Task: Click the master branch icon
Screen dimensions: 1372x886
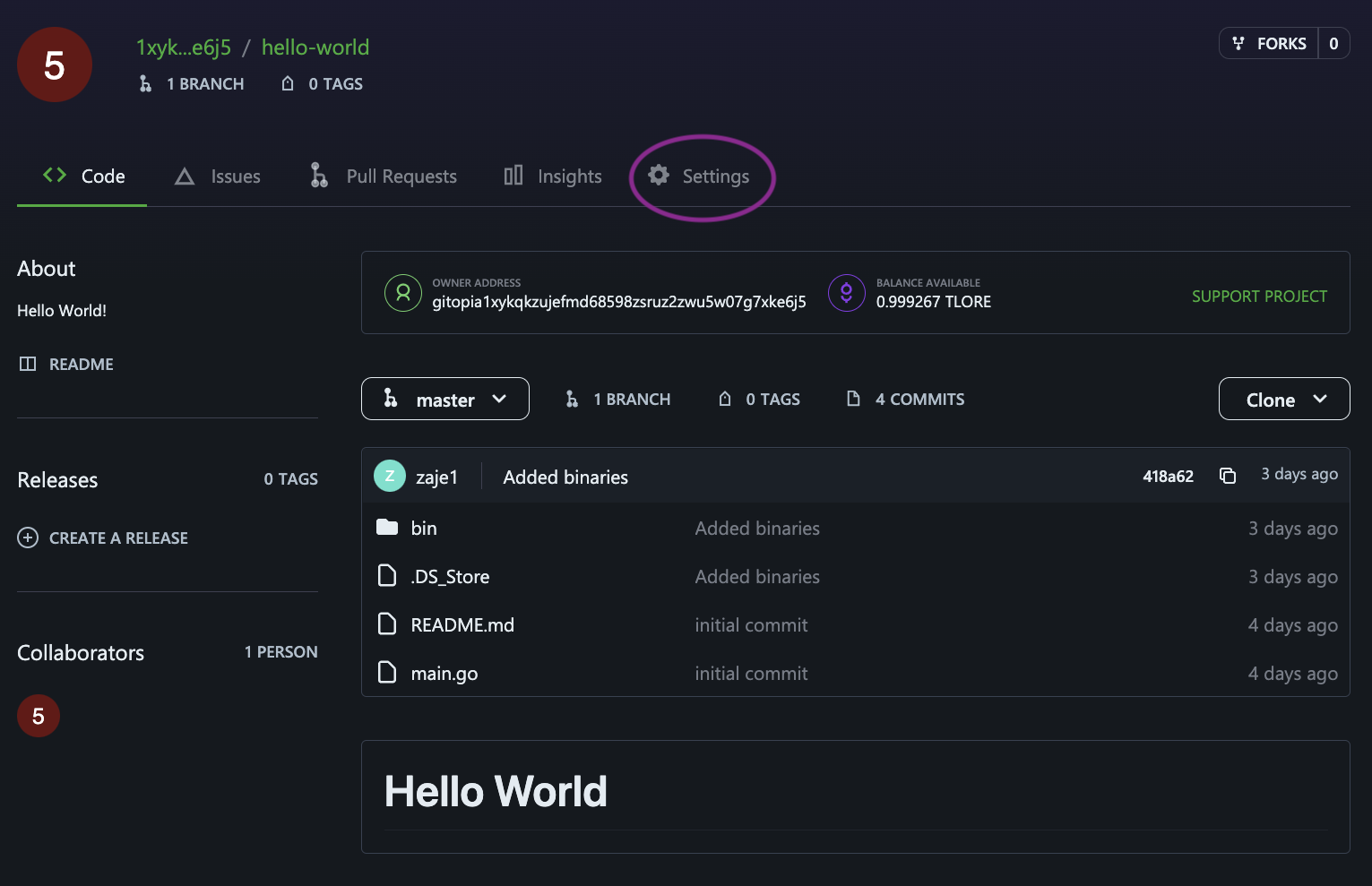Action: (391, 398)
